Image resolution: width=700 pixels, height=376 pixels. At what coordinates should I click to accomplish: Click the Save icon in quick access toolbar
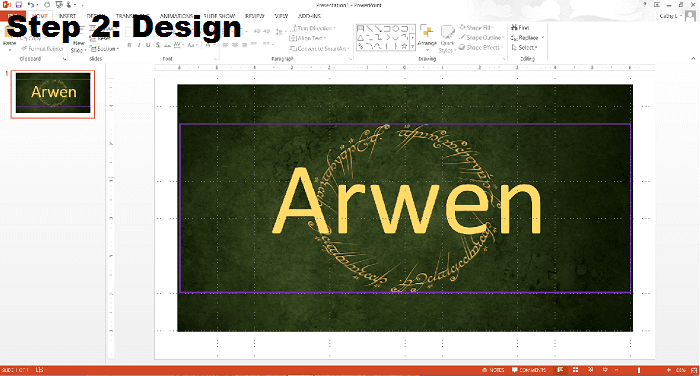(19, 5)
